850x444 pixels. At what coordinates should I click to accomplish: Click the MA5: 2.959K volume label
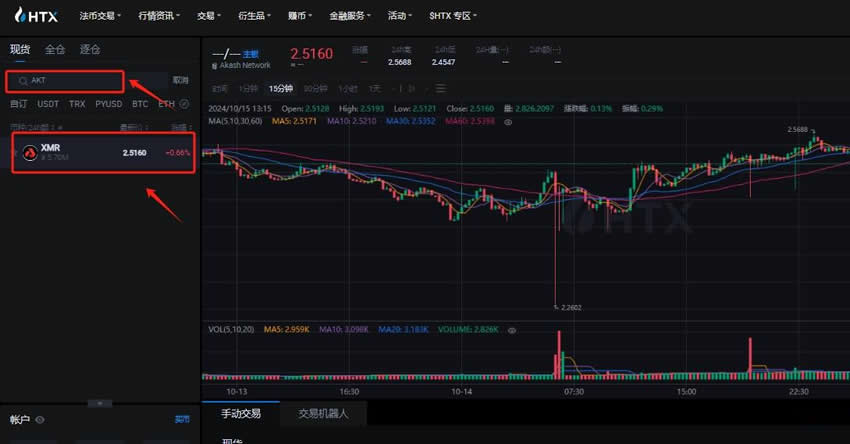click(286, 329)
